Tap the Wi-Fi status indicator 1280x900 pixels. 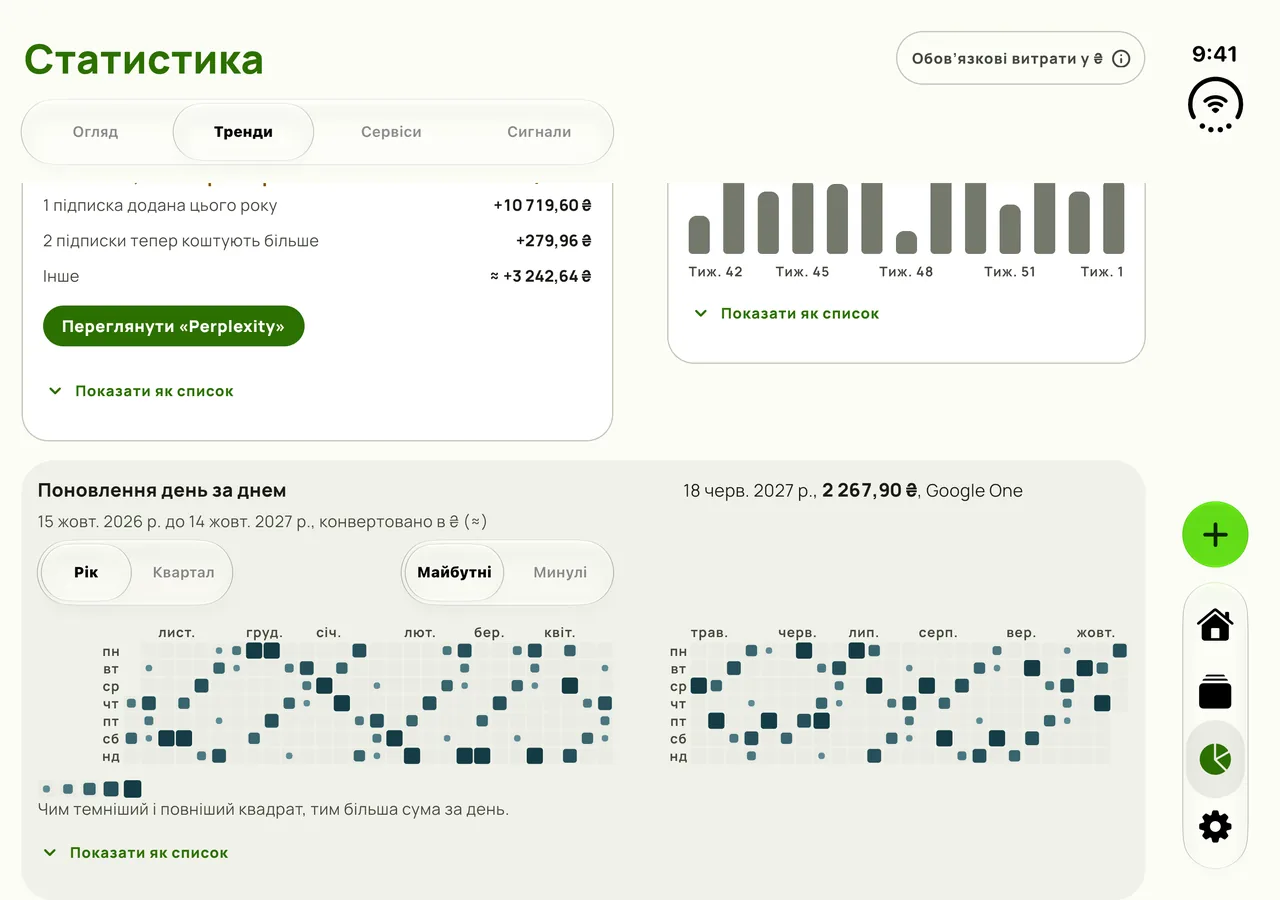(1215, 105)
